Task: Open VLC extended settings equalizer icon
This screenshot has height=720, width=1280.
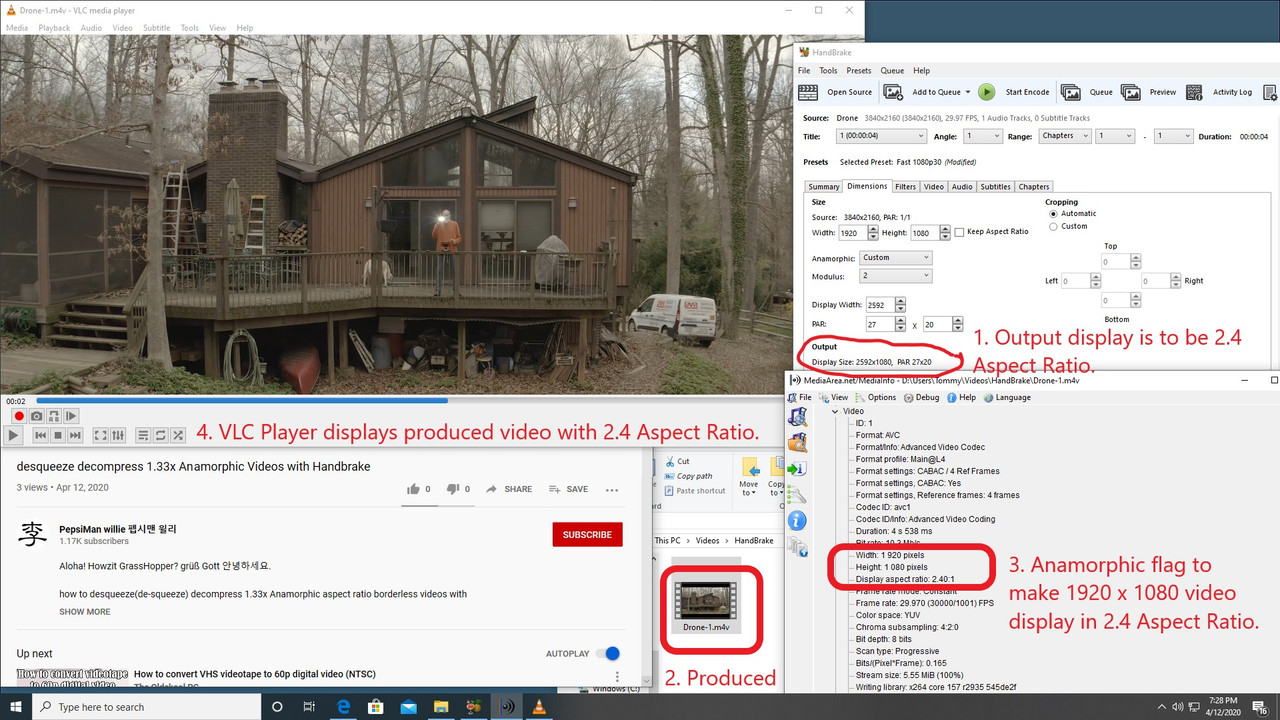Action: point(118,435)
